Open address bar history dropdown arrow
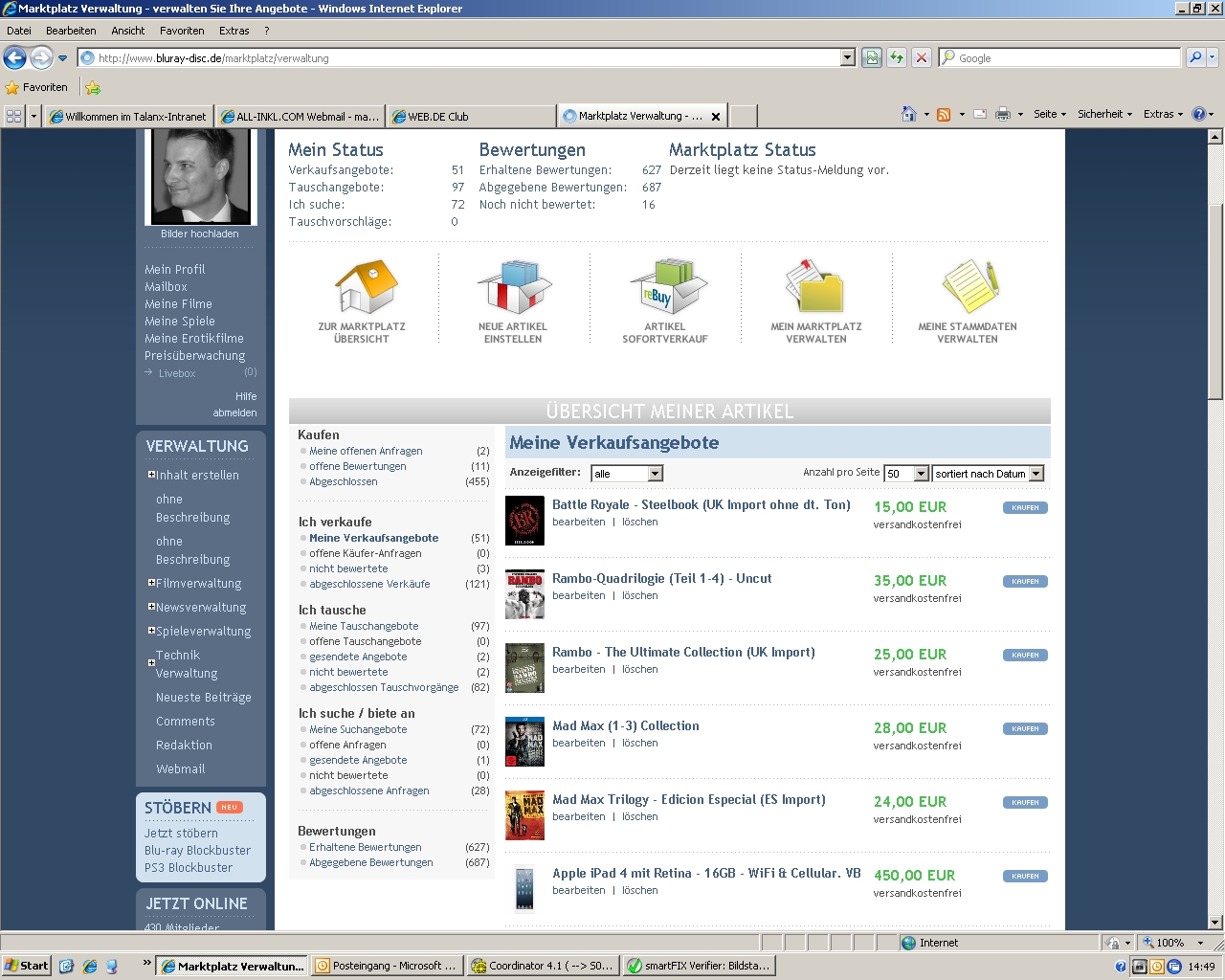1225x980 pixels. tap(847, 57)
